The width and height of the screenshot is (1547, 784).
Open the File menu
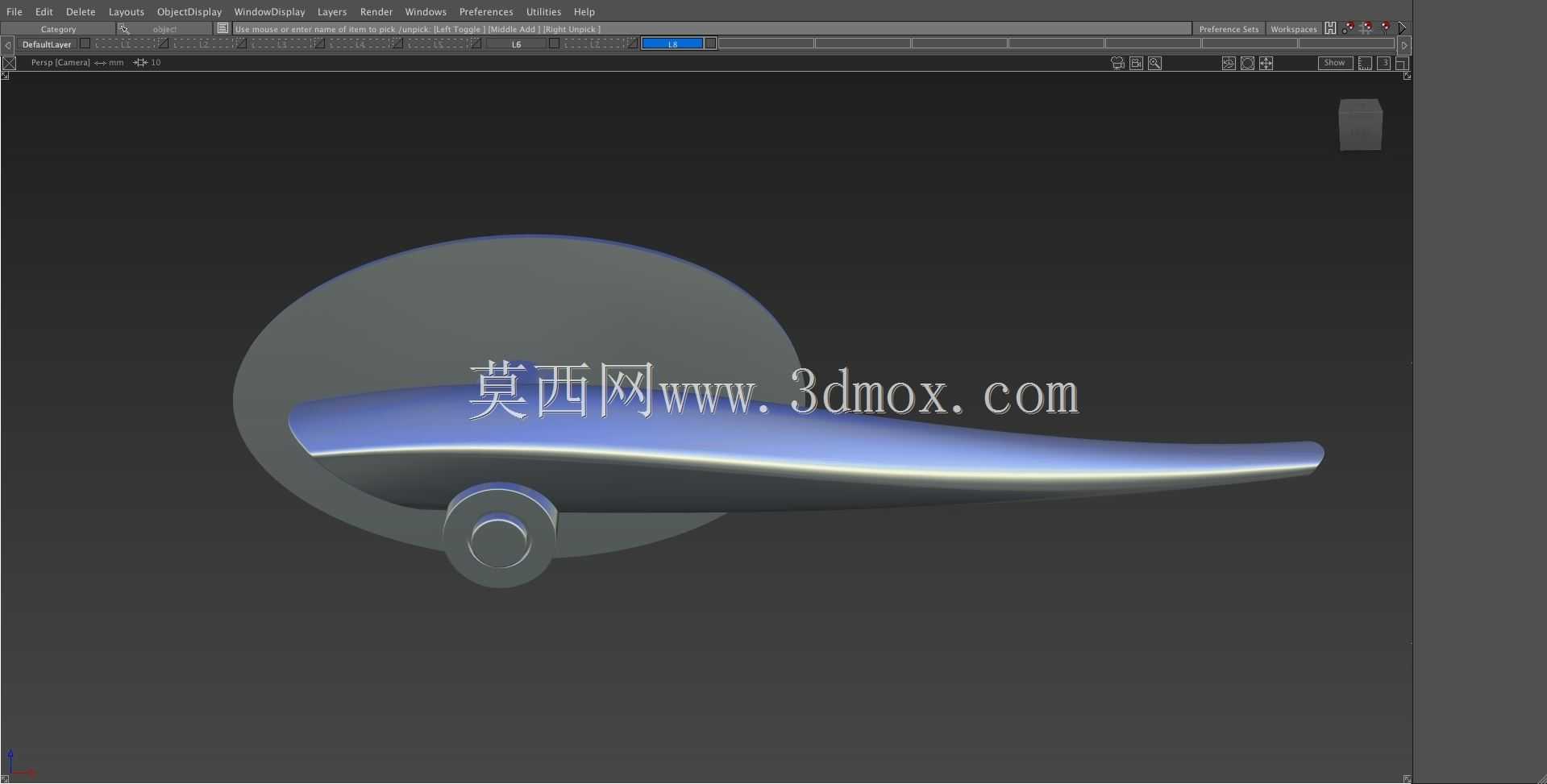coord(15,11)
